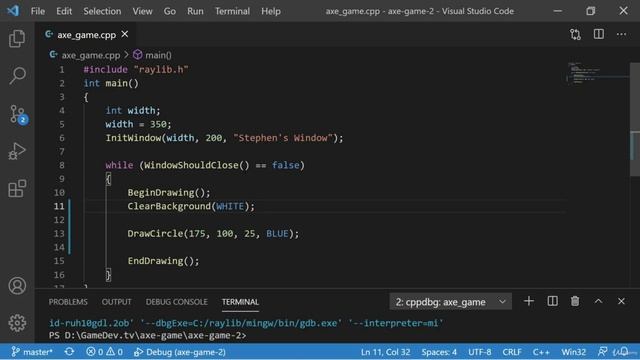Click the #include "raylib.h" line
Viewport: 640px width, 360px height.
(136, 70)
